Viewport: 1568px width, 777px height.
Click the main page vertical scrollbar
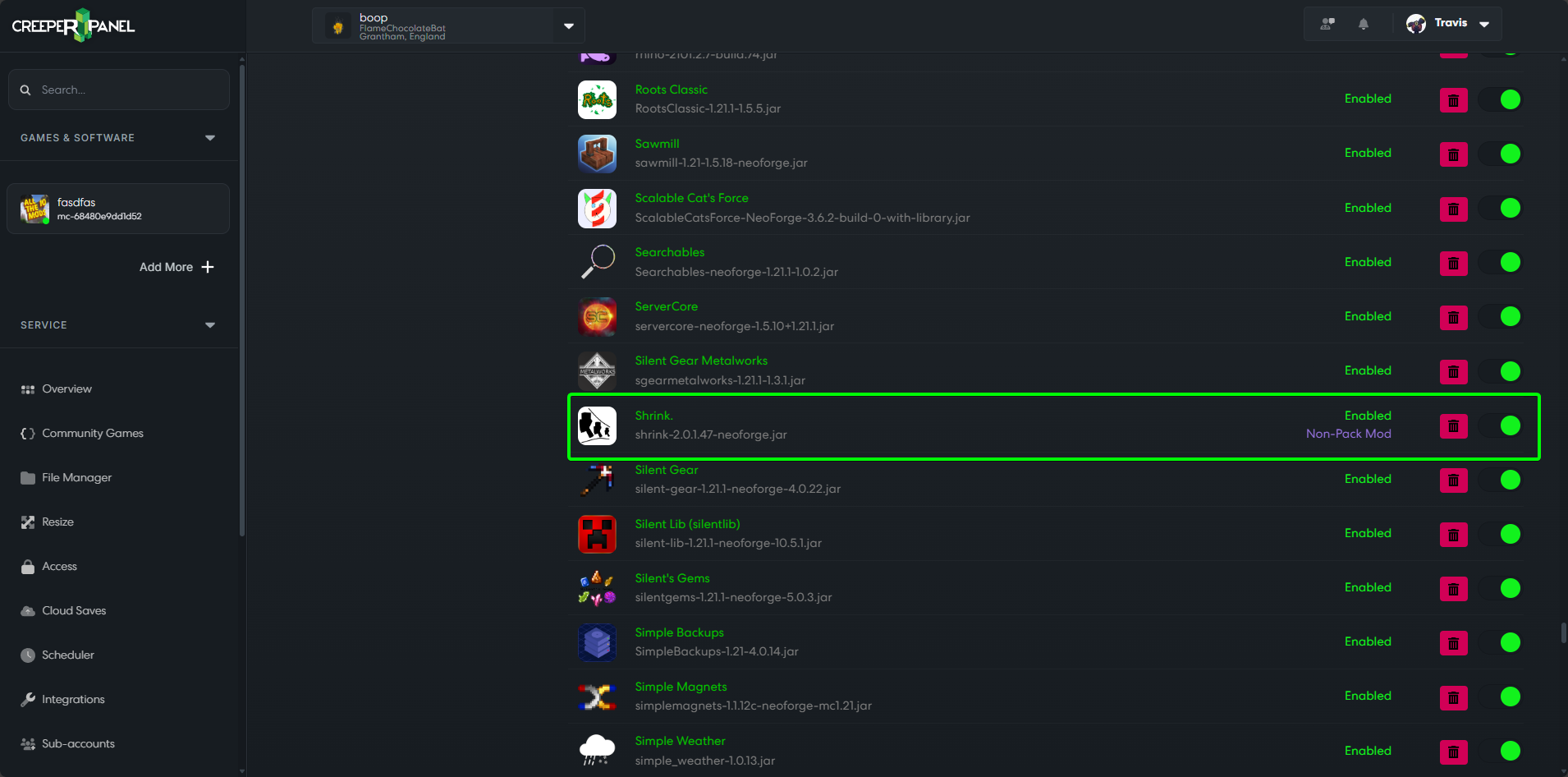point(1563,632)
